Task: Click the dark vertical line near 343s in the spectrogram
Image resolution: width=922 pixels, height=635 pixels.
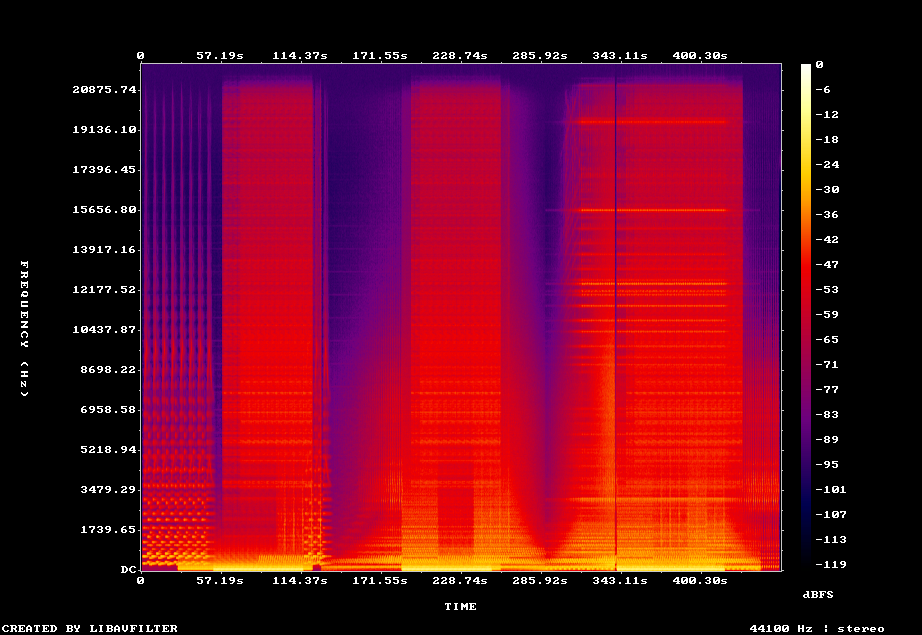Action: tap(616, 320)
